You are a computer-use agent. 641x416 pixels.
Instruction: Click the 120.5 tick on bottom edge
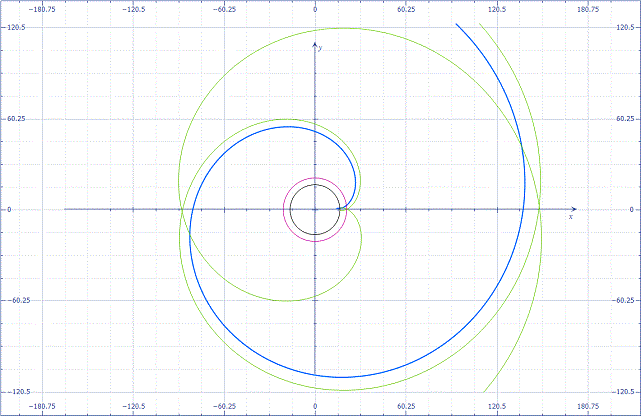(x=497, y=406)
